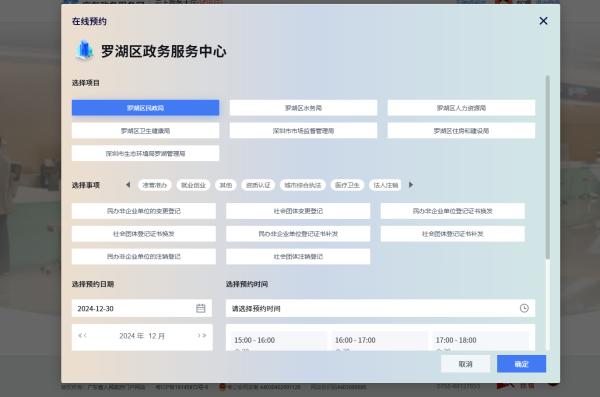Choose 社会团体注销登记 matter
Image resolution: width=600 pixels, height=397 pixels.
point(298,256)
